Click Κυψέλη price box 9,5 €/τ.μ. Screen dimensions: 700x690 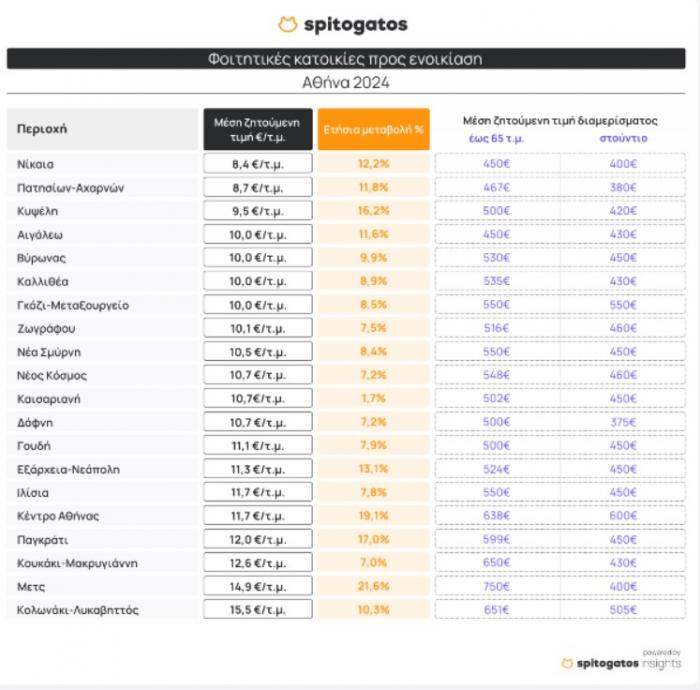(258, 211)
